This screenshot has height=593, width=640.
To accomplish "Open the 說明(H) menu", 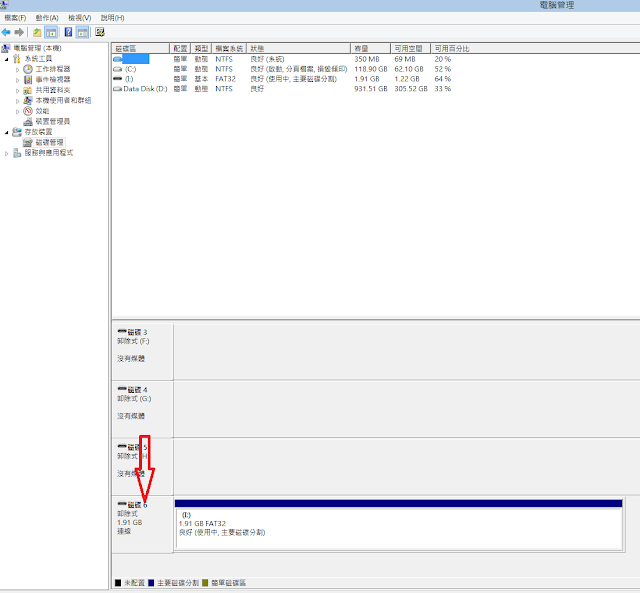I will pos(112,18).
